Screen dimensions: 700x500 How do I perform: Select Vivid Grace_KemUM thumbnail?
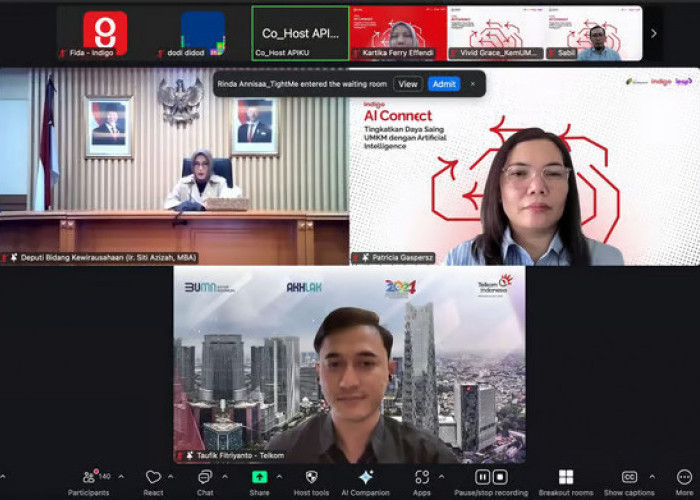coord(496,33)
